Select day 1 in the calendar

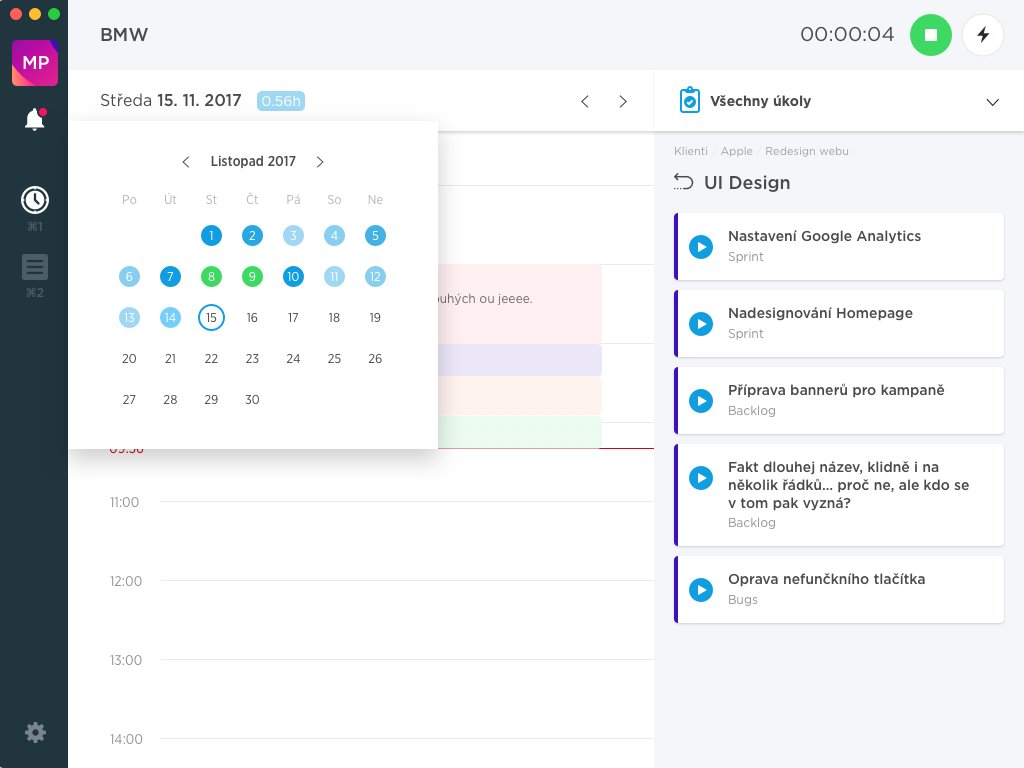pos(211,236)
